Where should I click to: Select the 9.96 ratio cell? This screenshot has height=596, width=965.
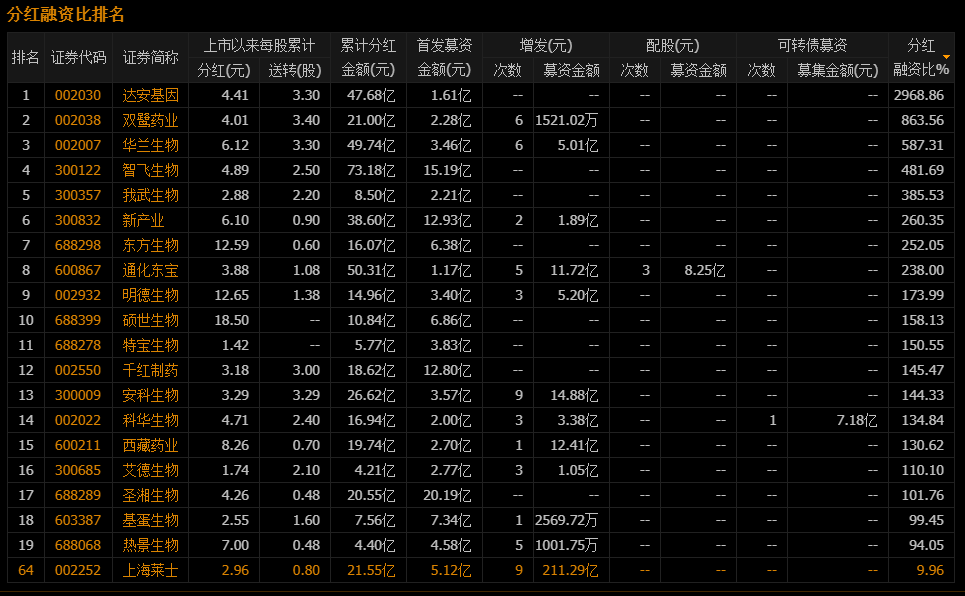930,570
